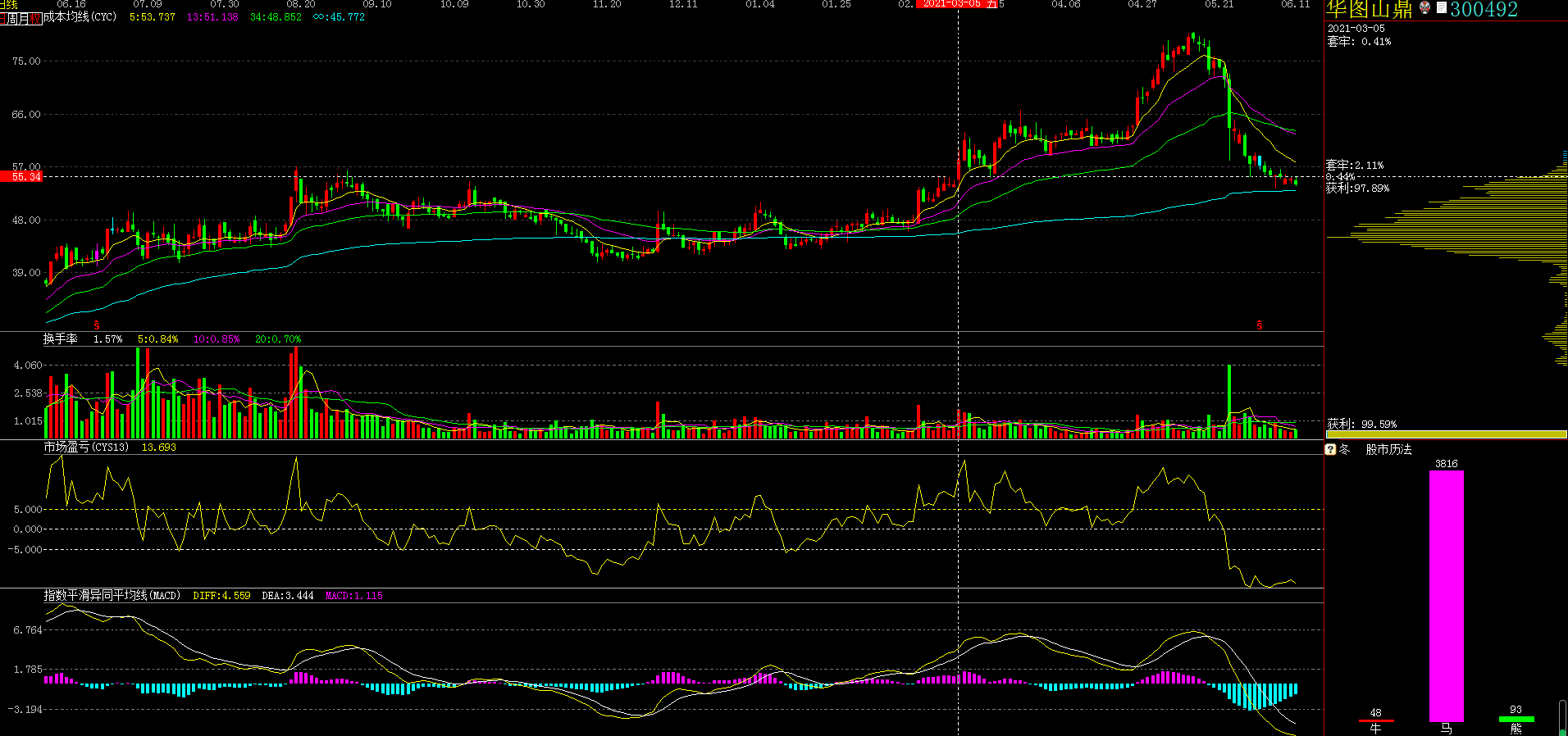Select the 月 monthly period tab
Image resolution: width=1568 pixels, height=736 pixels.
(x=23, y=18)
